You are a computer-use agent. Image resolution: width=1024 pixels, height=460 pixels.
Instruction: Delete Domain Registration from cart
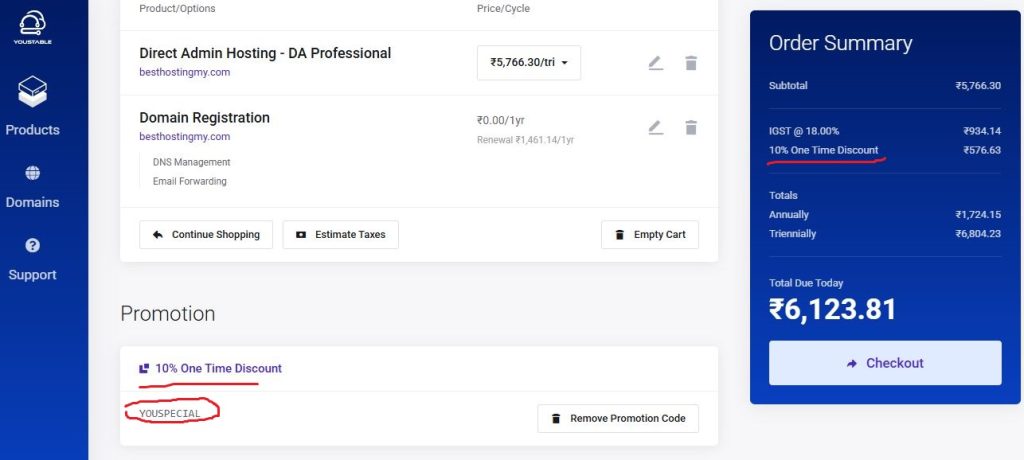click(x=691, y=127)
